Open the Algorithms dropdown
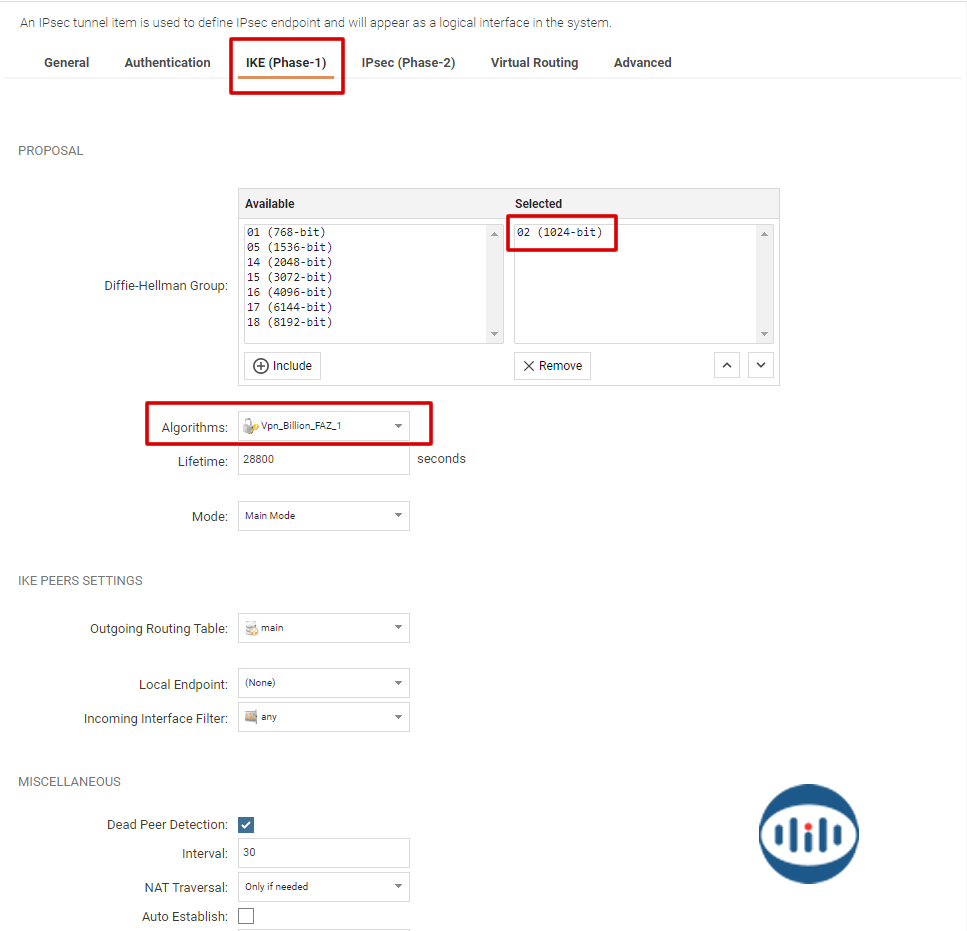The width and height of the screenshot is (967, 931). 397,426
